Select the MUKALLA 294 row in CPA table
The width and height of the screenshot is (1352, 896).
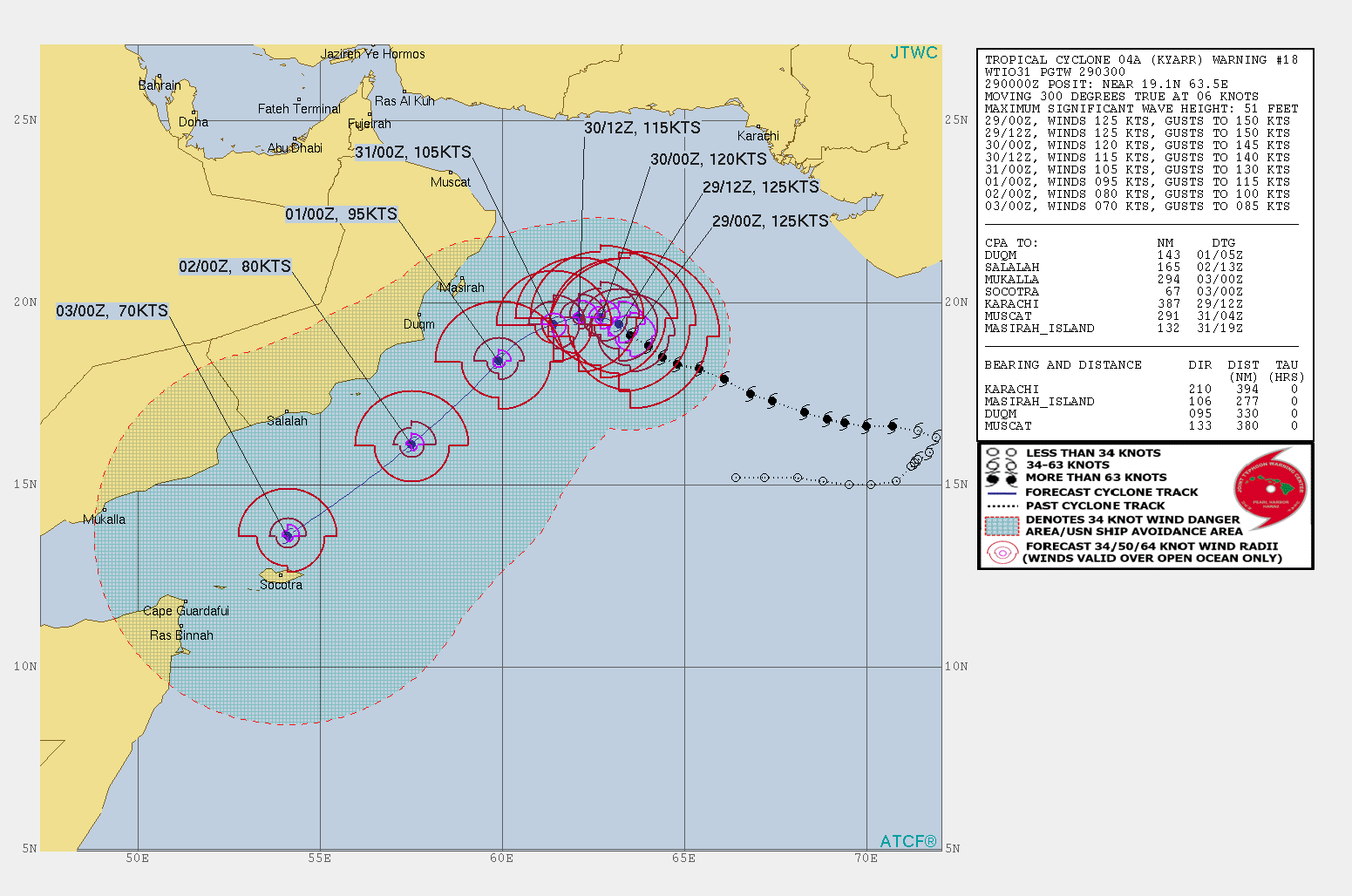pyautogui.click(x=1114, y=280)
